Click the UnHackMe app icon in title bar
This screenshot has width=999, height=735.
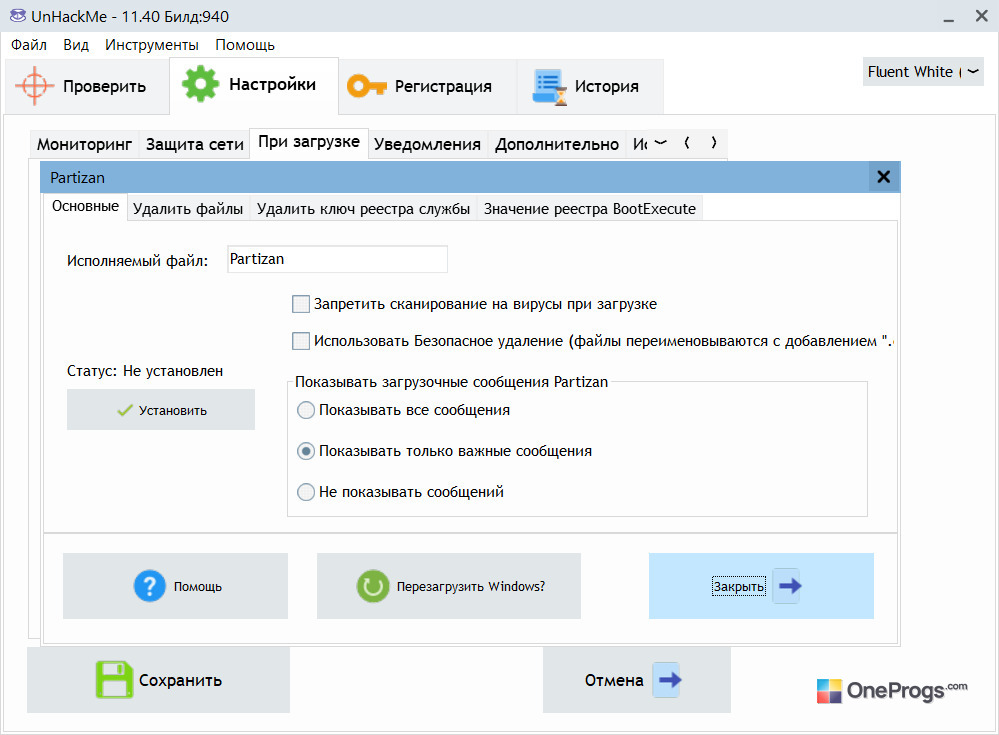point(18,15)
